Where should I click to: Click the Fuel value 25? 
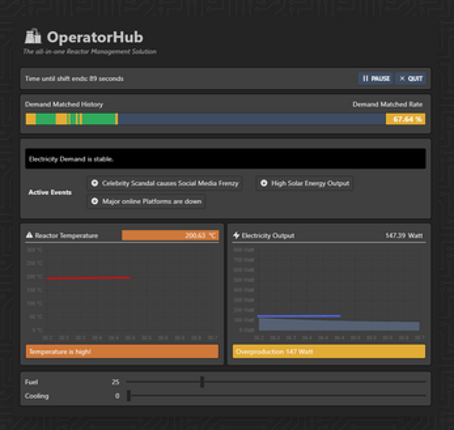pyautogui.click(x=115, y=382)
